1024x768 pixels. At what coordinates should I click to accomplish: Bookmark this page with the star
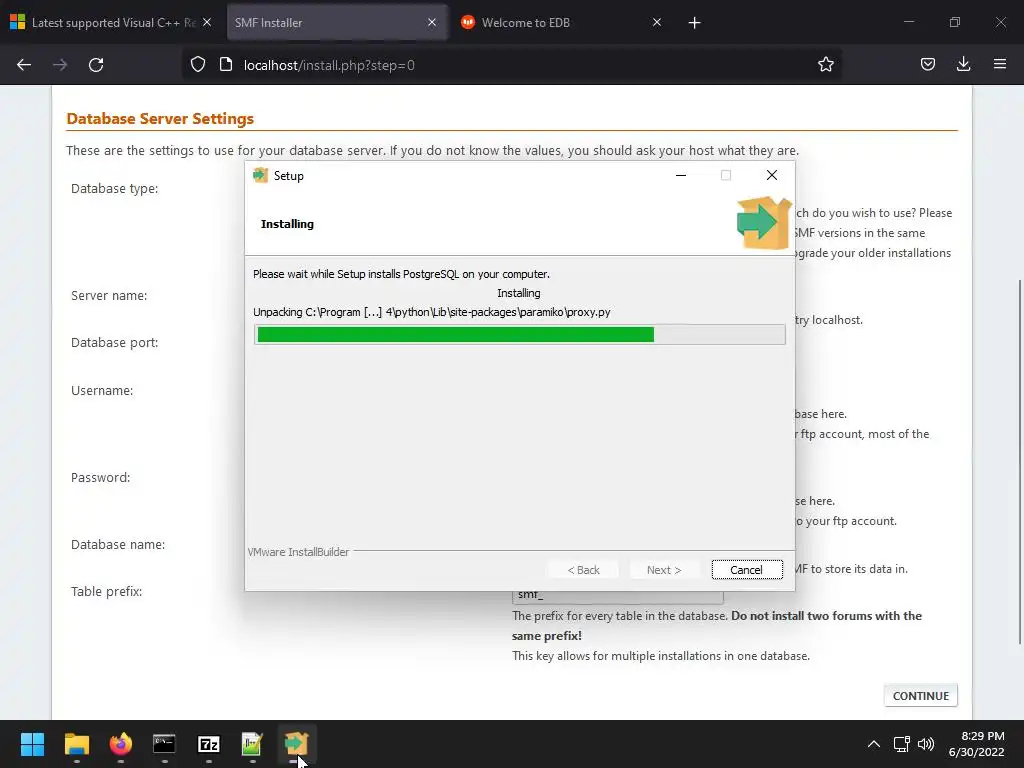coord(825,65)
